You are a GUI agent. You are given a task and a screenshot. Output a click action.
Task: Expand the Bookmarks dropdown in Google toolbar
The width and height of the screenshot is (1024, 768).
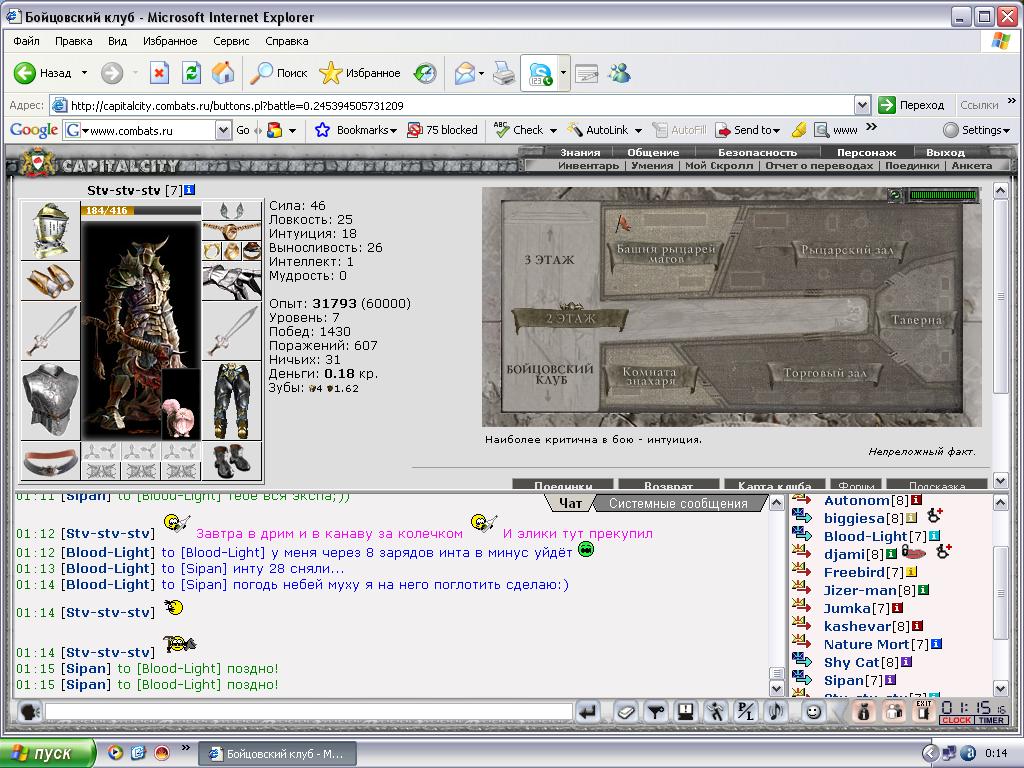[394, 131]
